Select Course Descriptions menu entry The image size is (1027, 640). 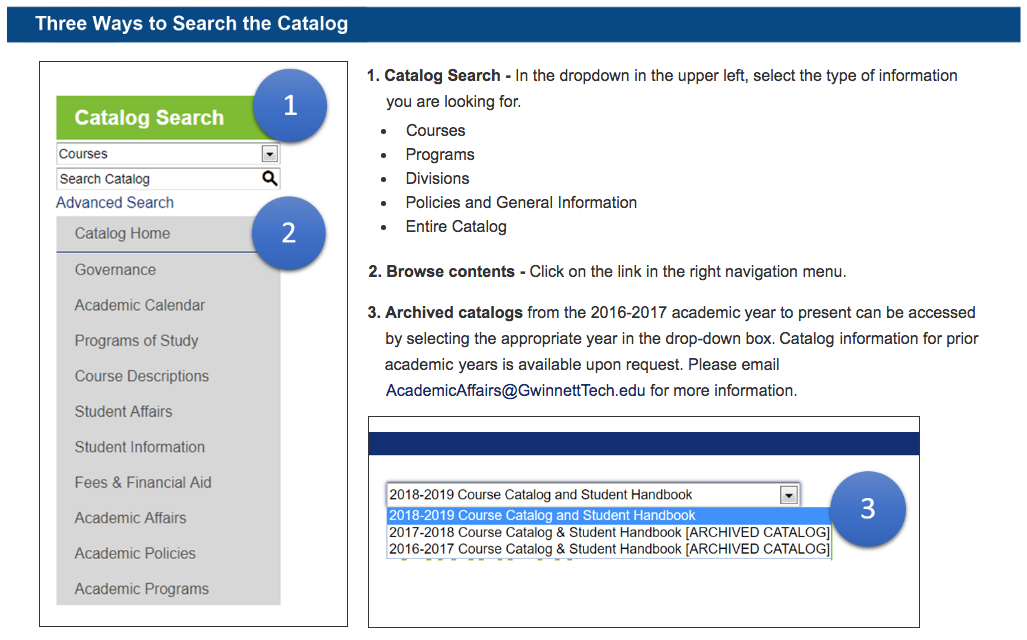coord(141,376)
